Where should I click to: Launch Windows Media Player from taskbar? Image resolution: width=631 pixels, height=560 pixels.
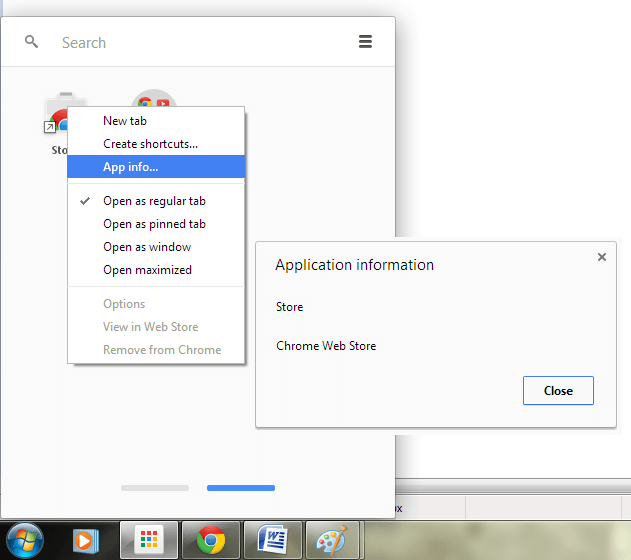click(x=87, y=541)
